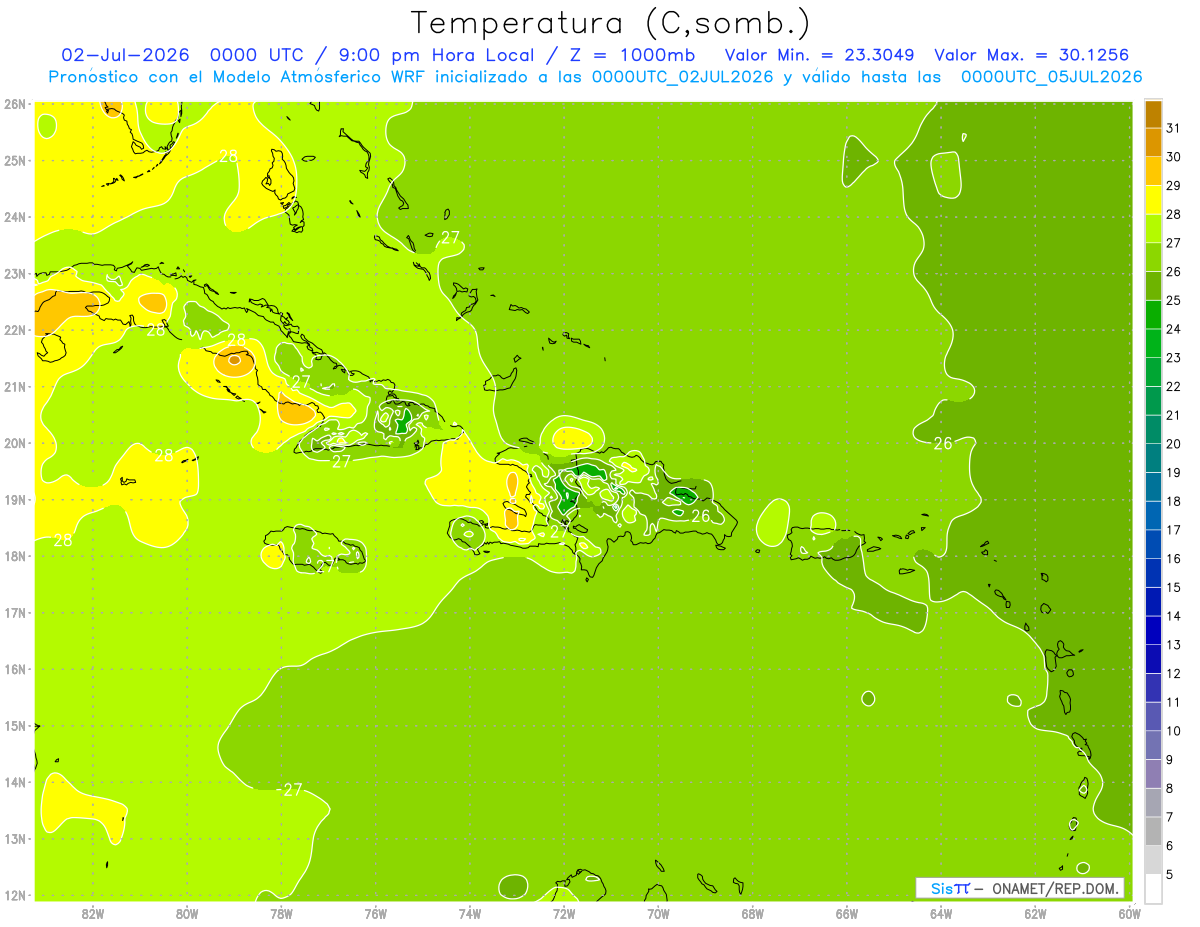This screenshot has width=1200, height=927.
Task: Click the 60W longitude axis label
Action: click(x=1129, y=913)
